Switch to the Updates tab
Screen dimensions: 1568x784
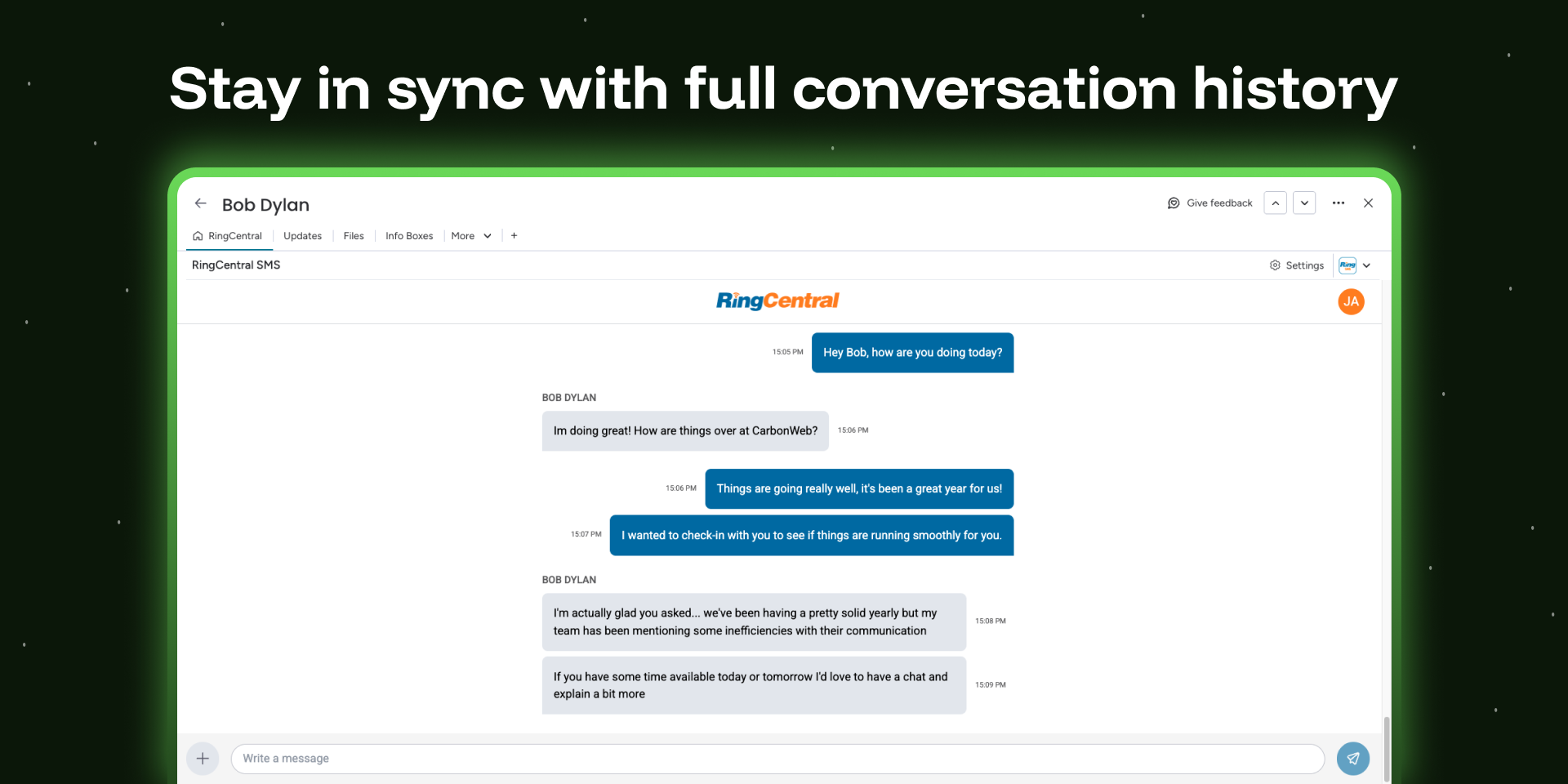click(x=302, y=236)
